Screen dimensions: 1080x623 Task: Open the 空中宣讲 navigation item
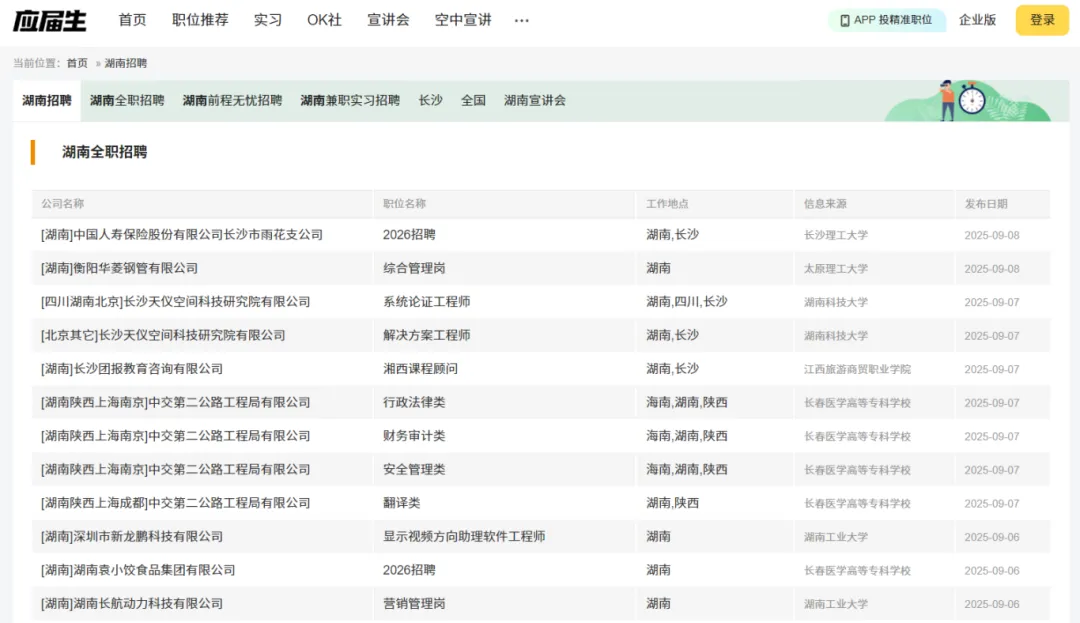[463, 20]
